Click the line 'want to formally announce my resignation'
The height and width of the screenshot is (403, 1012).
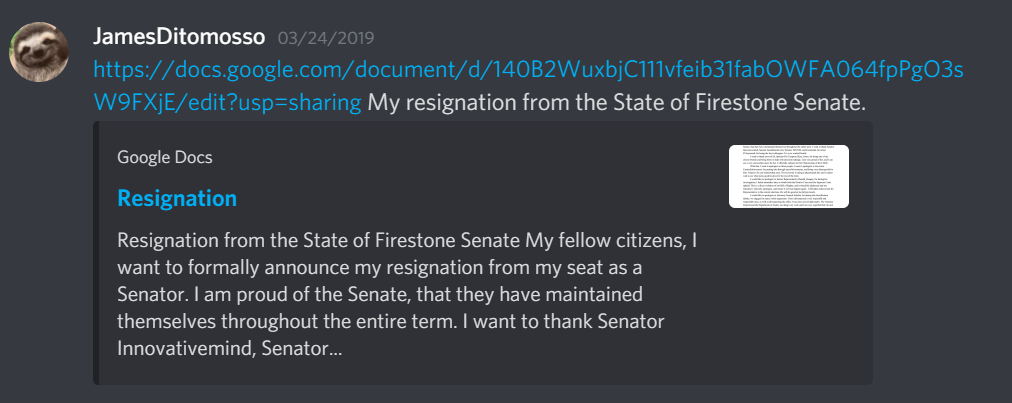coord(380,268)
